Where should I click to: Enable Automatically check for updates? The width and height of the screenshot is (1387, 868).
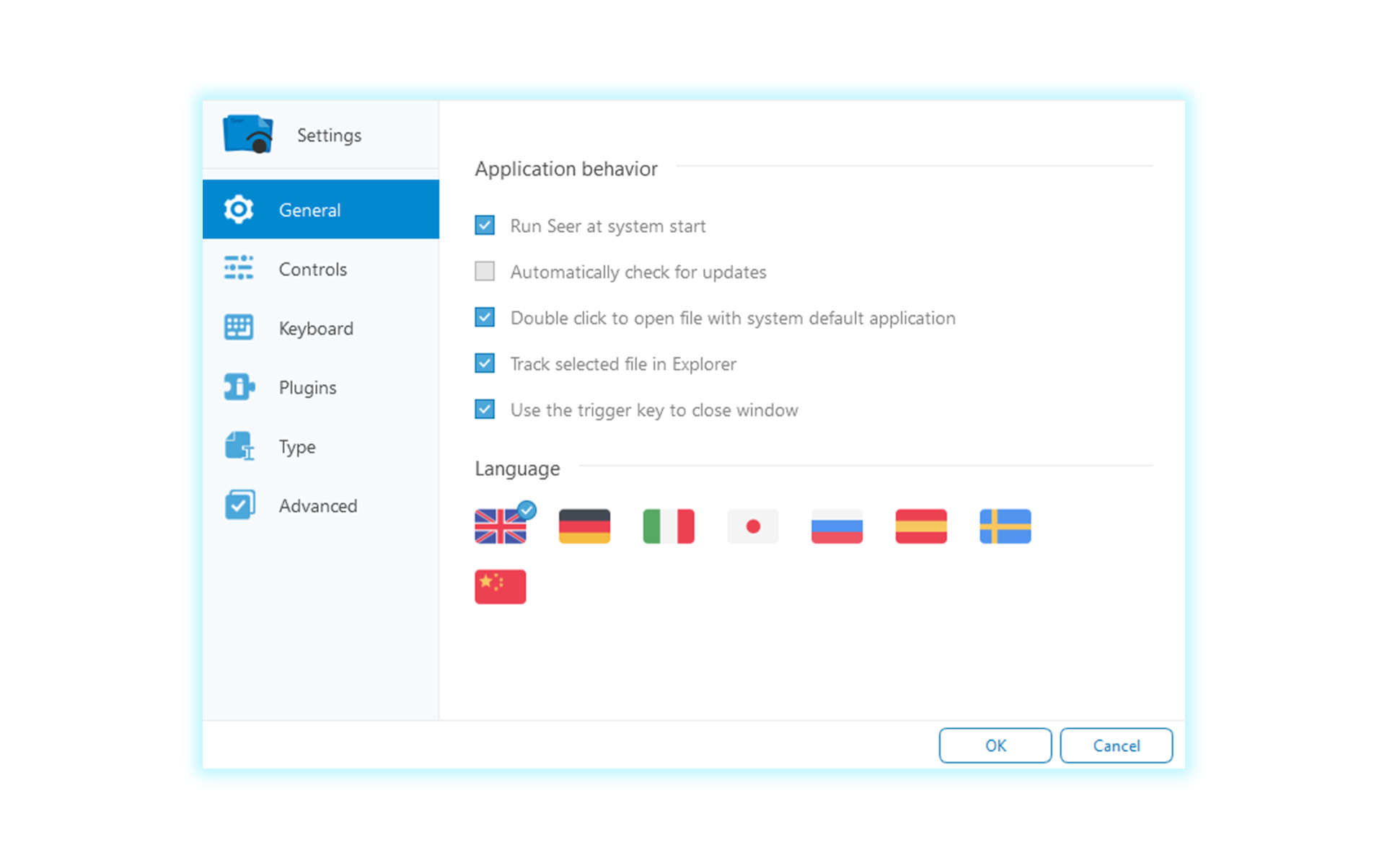coord(485,271)
